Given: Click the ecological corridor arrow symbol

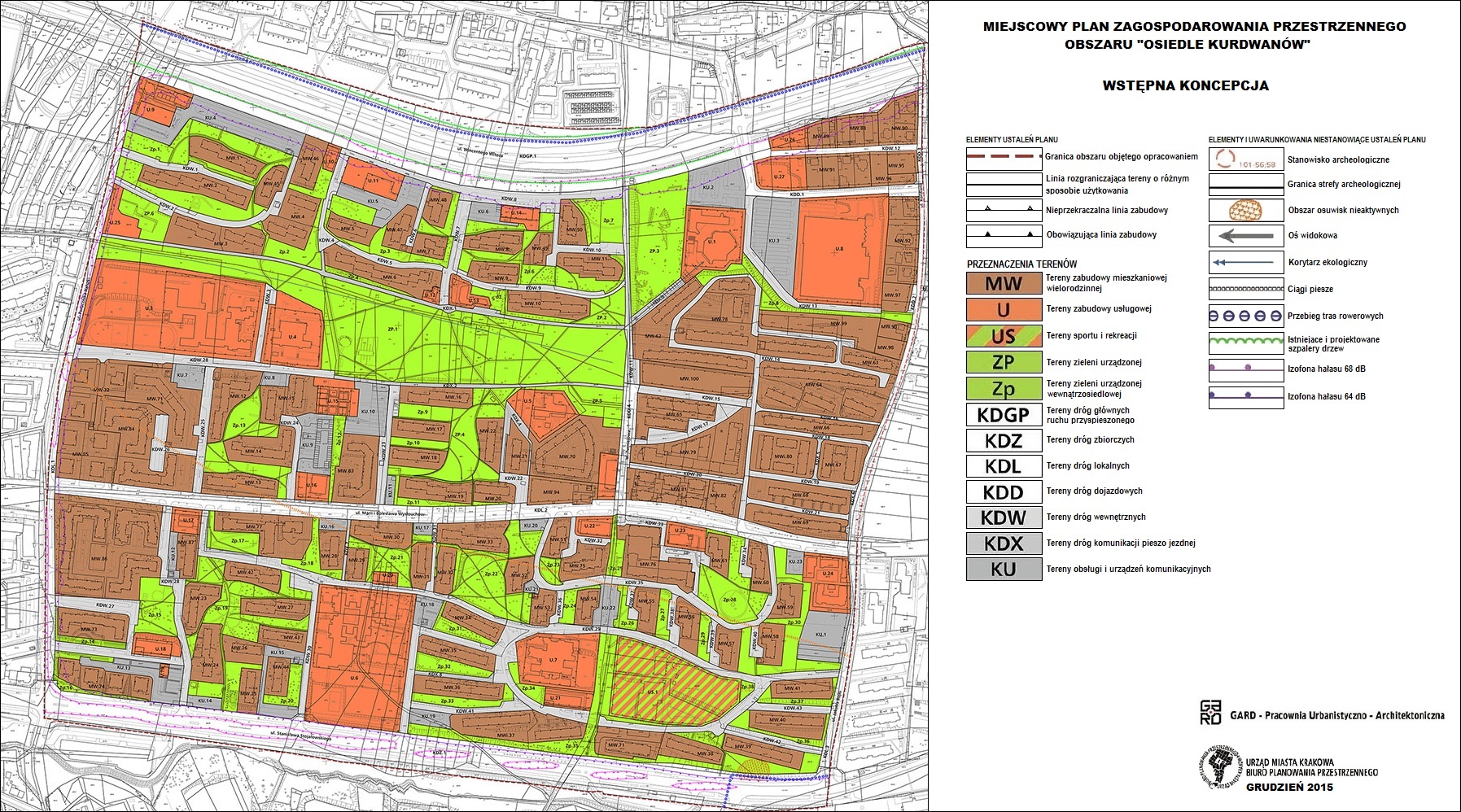Looking at the screenshot, I should pos(1245,263).
